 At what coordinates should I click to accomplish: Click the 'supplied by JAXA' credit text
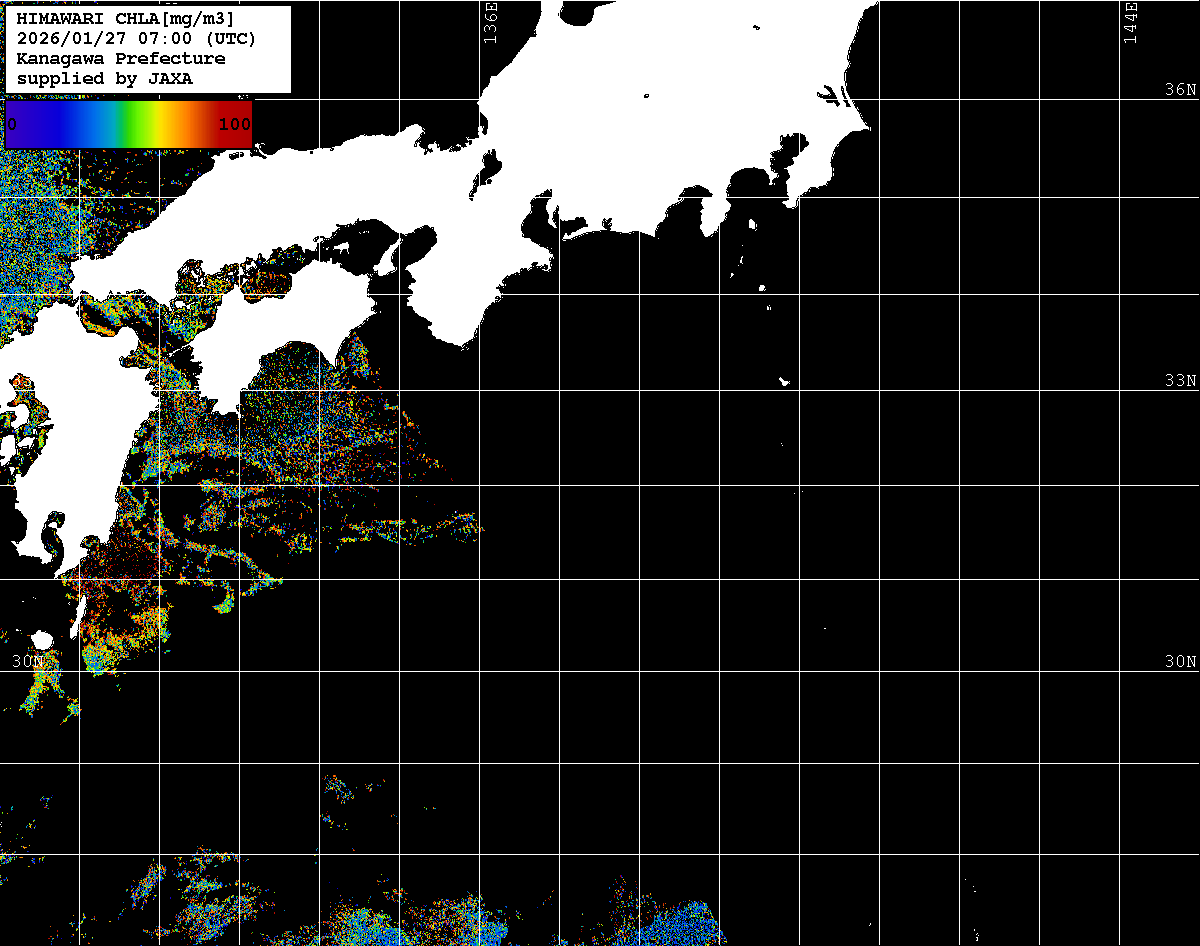105,78
